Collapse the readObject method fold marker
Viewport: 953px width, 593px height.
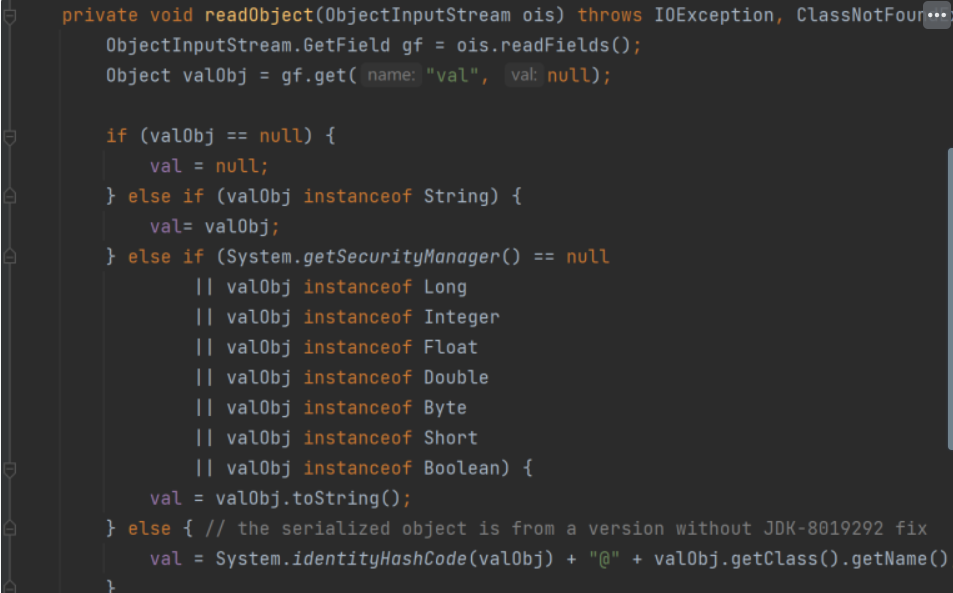10,16
